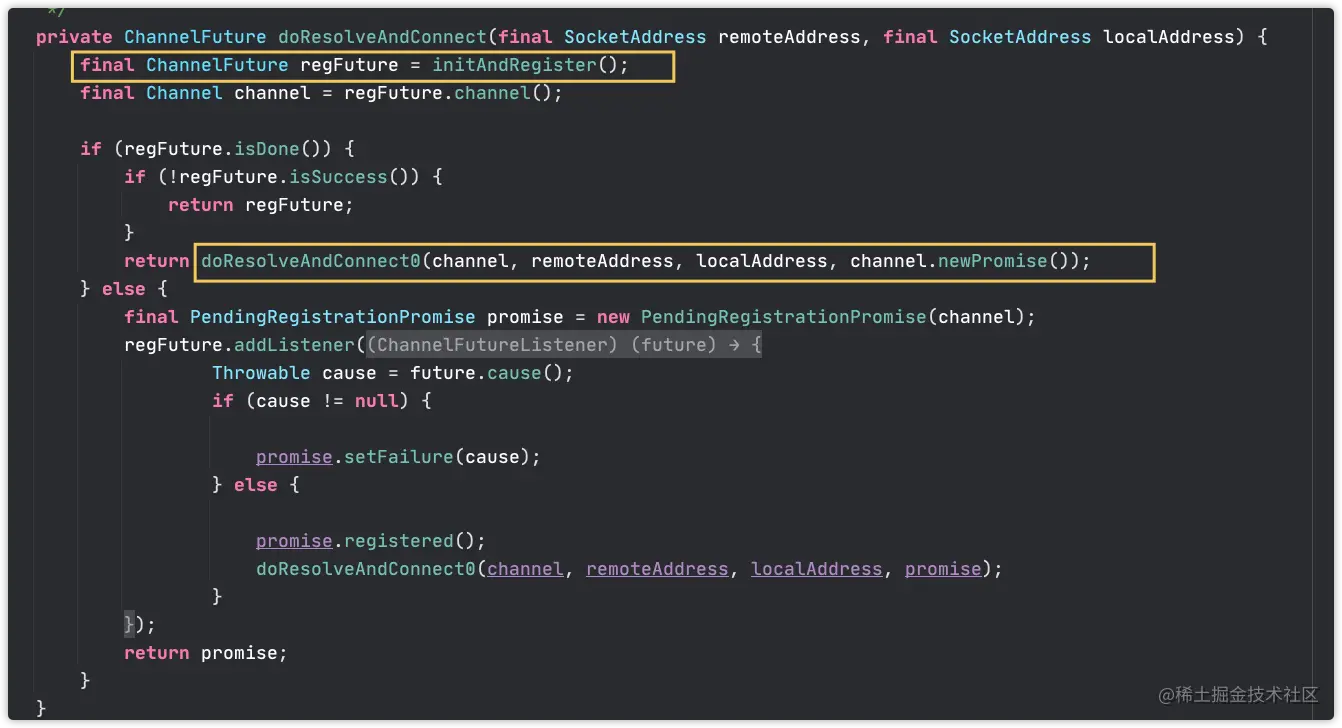This screenshot has width=1342, height=728.
Task: Click regFuture.channel() call
Action: 448,93
